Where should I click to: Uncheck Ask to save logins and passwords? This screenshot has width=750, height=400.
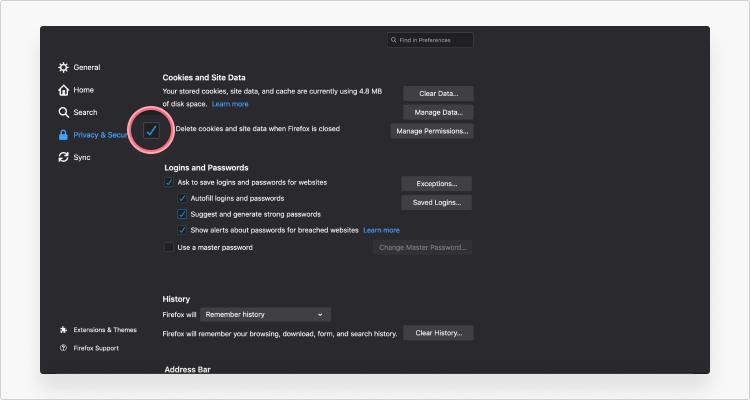point(169,182)
